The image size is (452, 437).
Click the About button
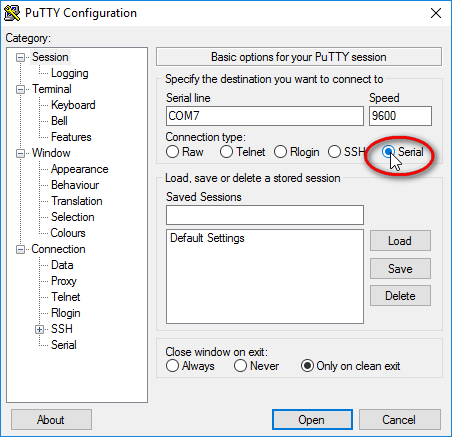[x=51, y=420]
